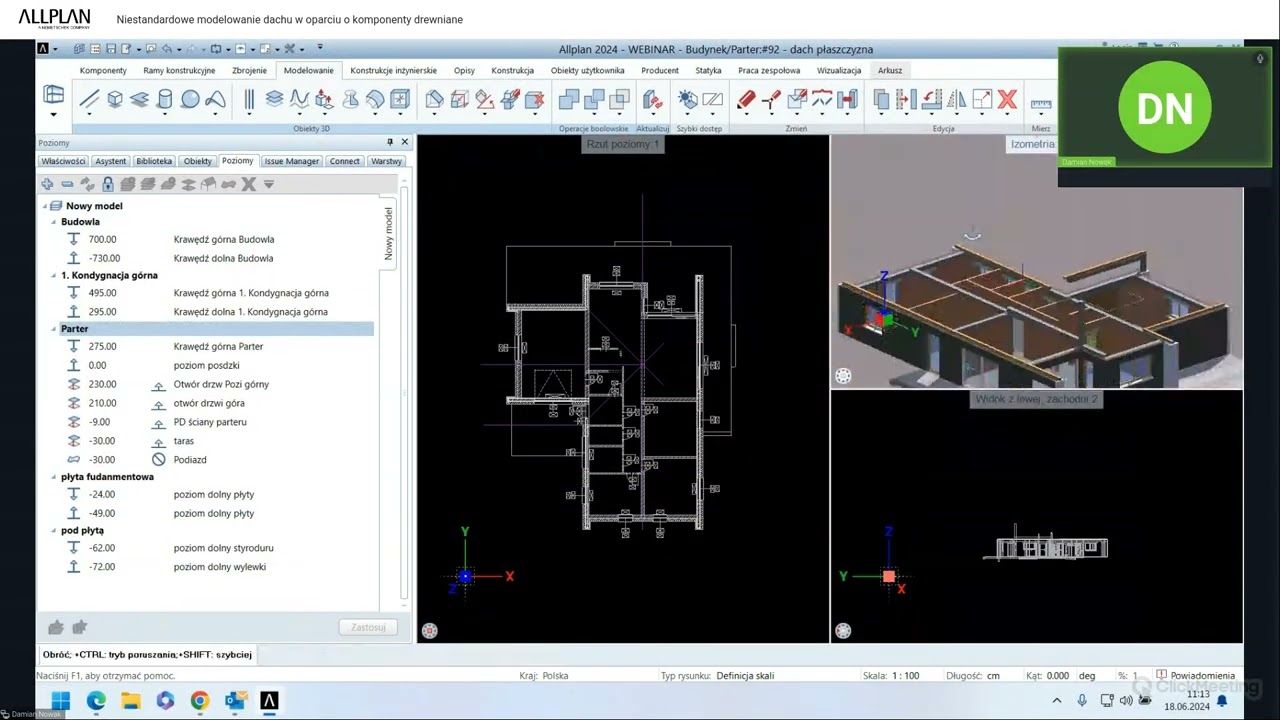This screenshot has height=720, width=1280.
Task: Select the 3D surface curve tool
Action: (x=215, y=99)
